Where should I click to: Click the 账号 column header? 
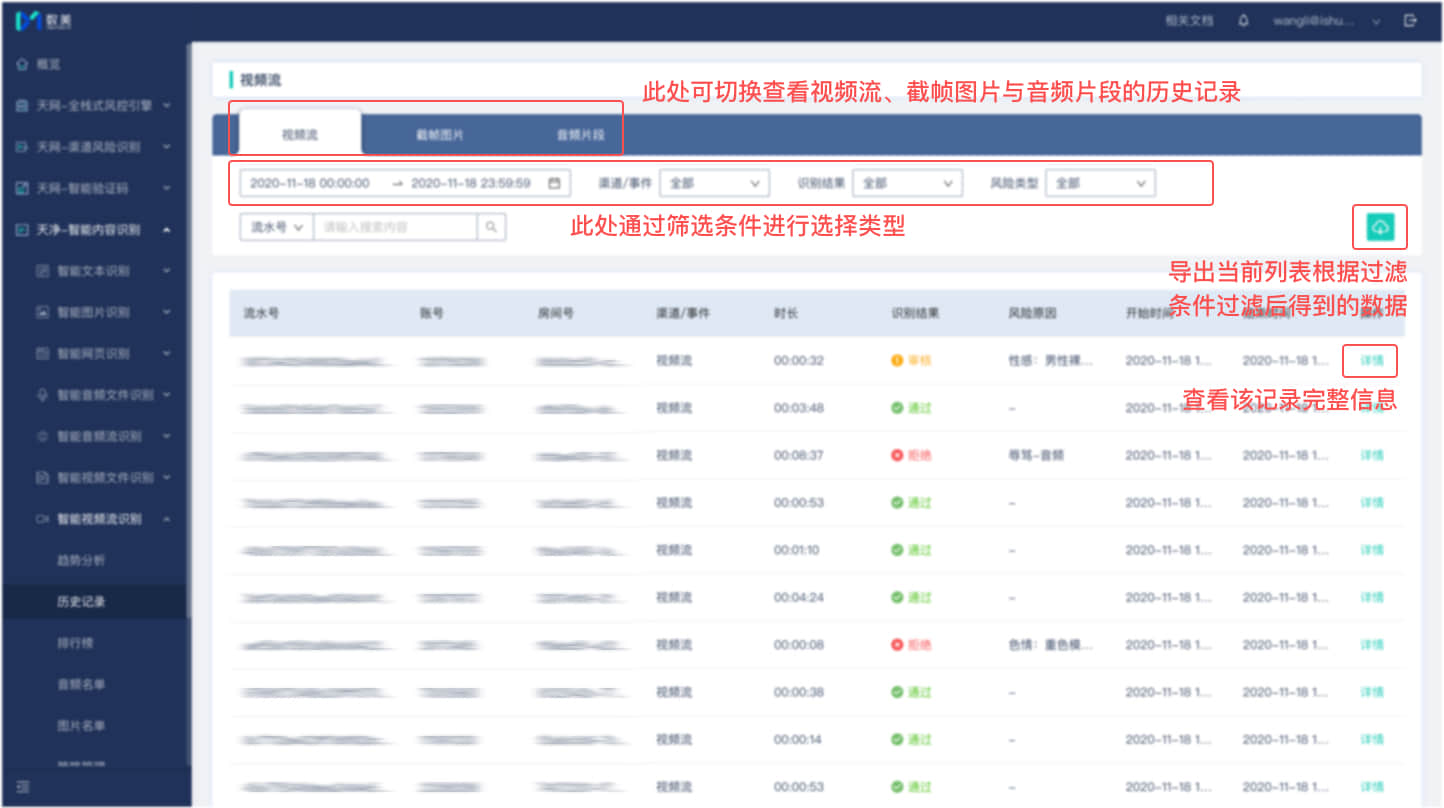431,313
